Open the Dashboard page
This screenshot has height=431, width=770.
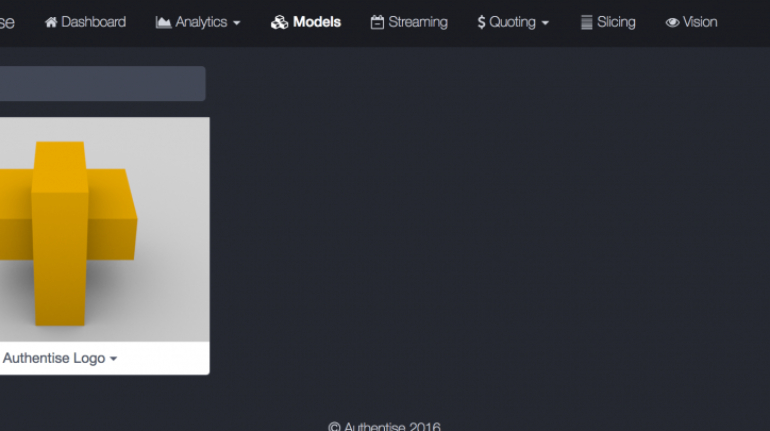click(x=85, y=22)
